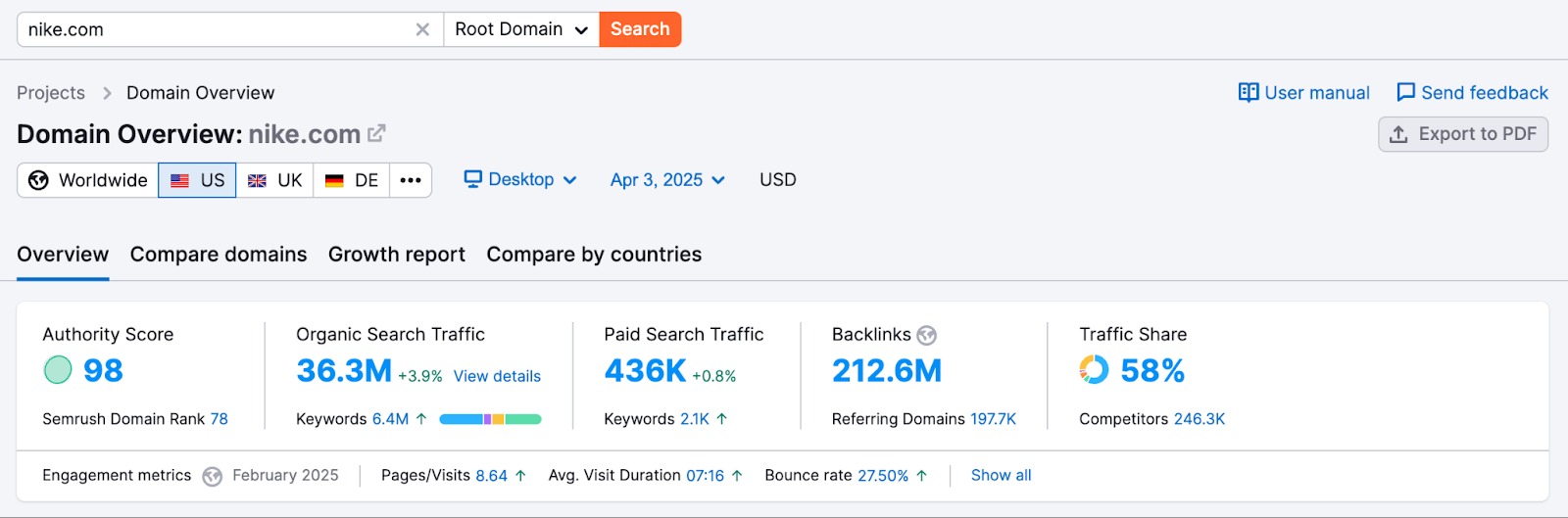Click Backlinks 212.6M value
This screenshot has height=518, width=1568.
[887, 370]
